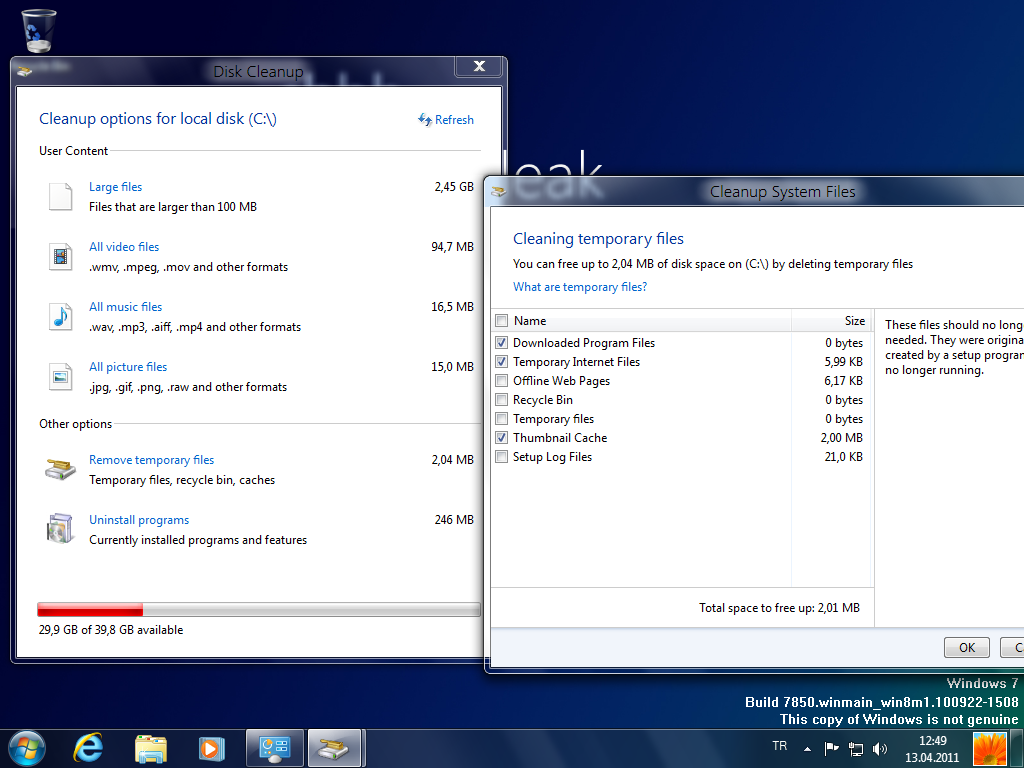Open the TR language indicator
The height and width of the screenshot is (768, 1024).
coord(780,746)
